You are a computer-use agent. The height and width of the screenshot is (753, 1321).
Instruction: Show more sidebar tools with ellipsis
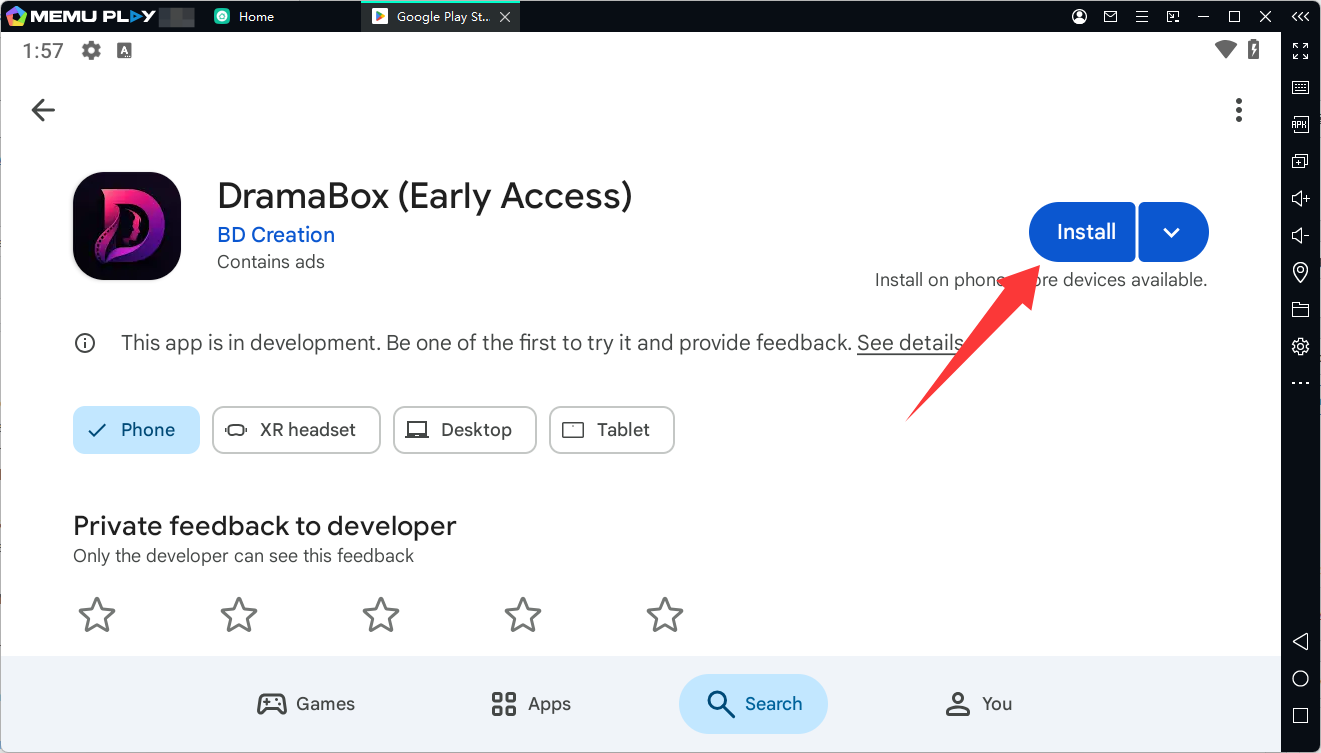click(1300, 383)
